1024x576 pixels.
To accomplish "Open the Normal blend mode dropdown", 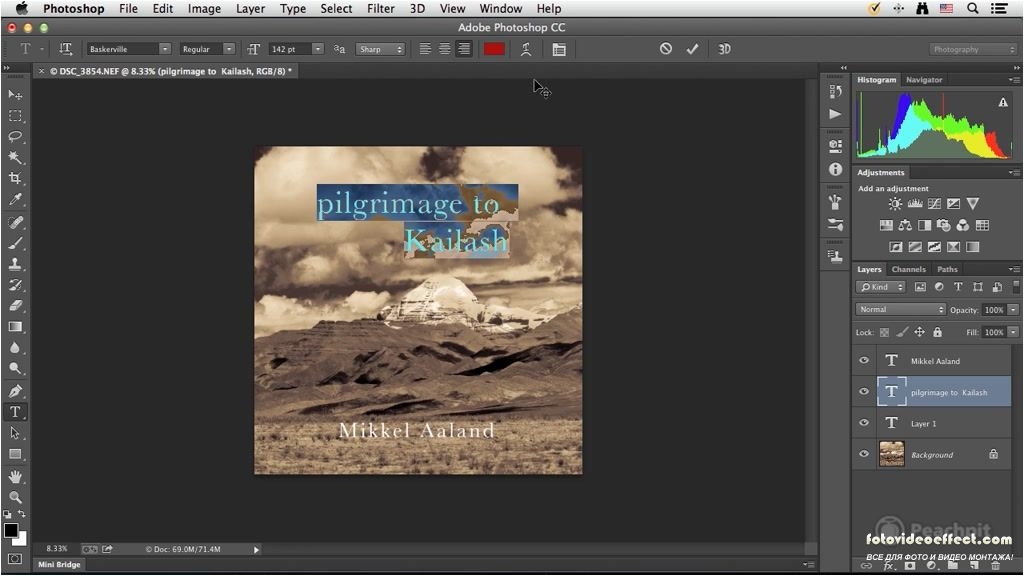I will (901, 310).
